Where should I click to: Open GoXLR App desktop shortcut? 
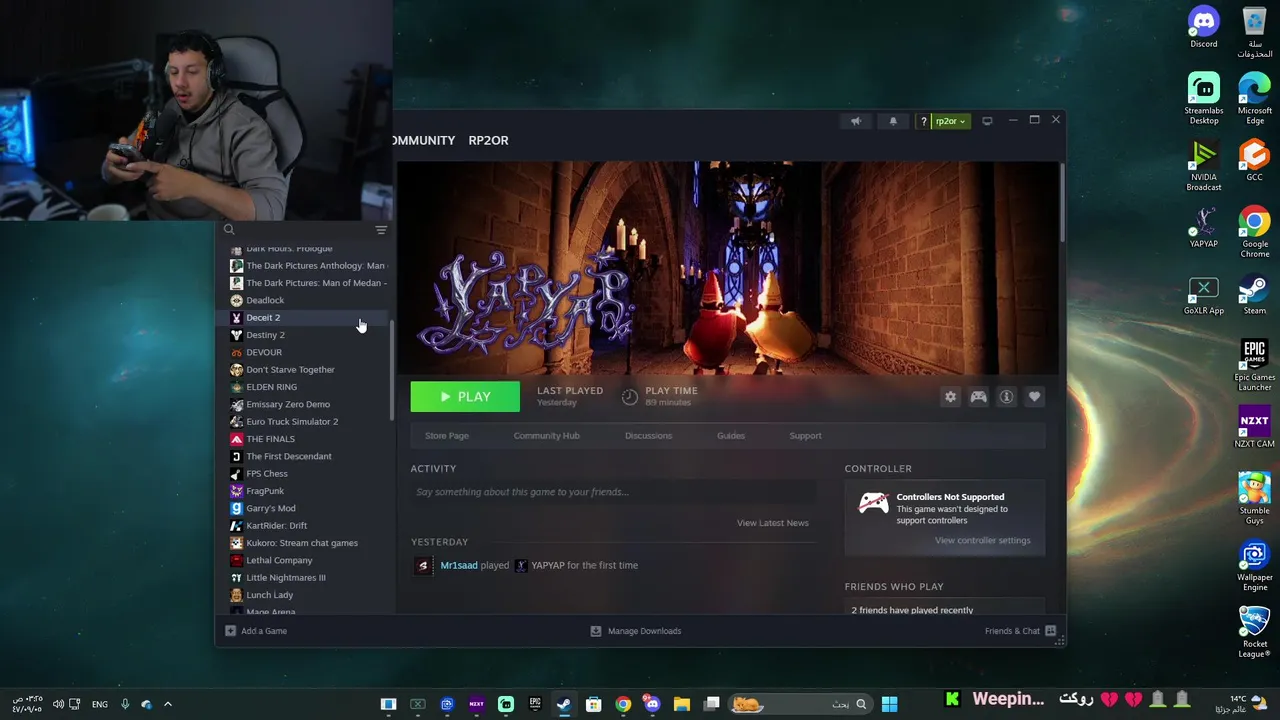click(1204, 295)
